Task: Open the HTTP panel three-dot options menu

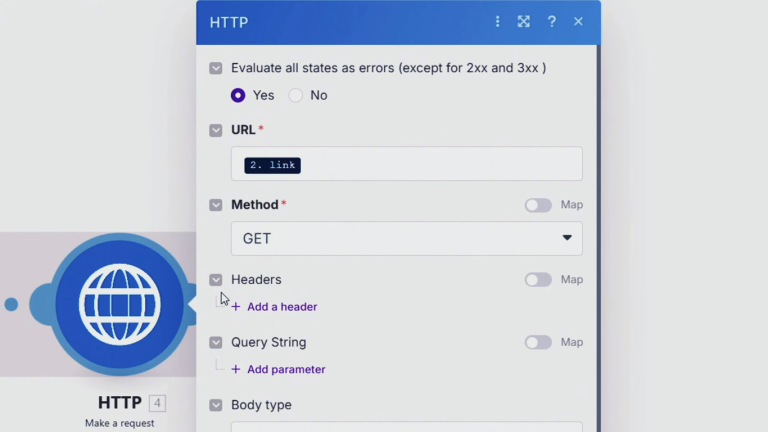Action: [498, 22]
